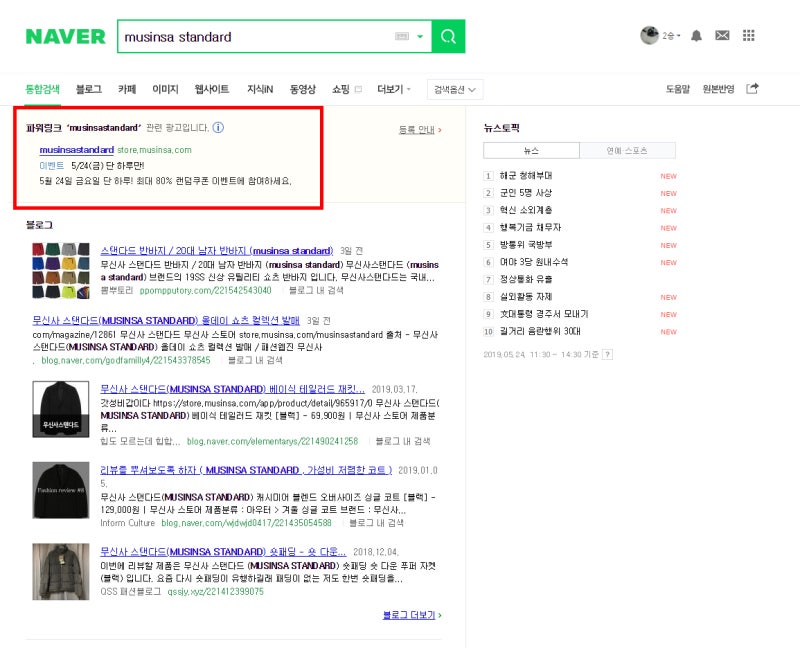Viewport: 800px width, 648px height.
Task: Open blog post 리뷰를 뿌셔보도록 하자
Action: 246,470
